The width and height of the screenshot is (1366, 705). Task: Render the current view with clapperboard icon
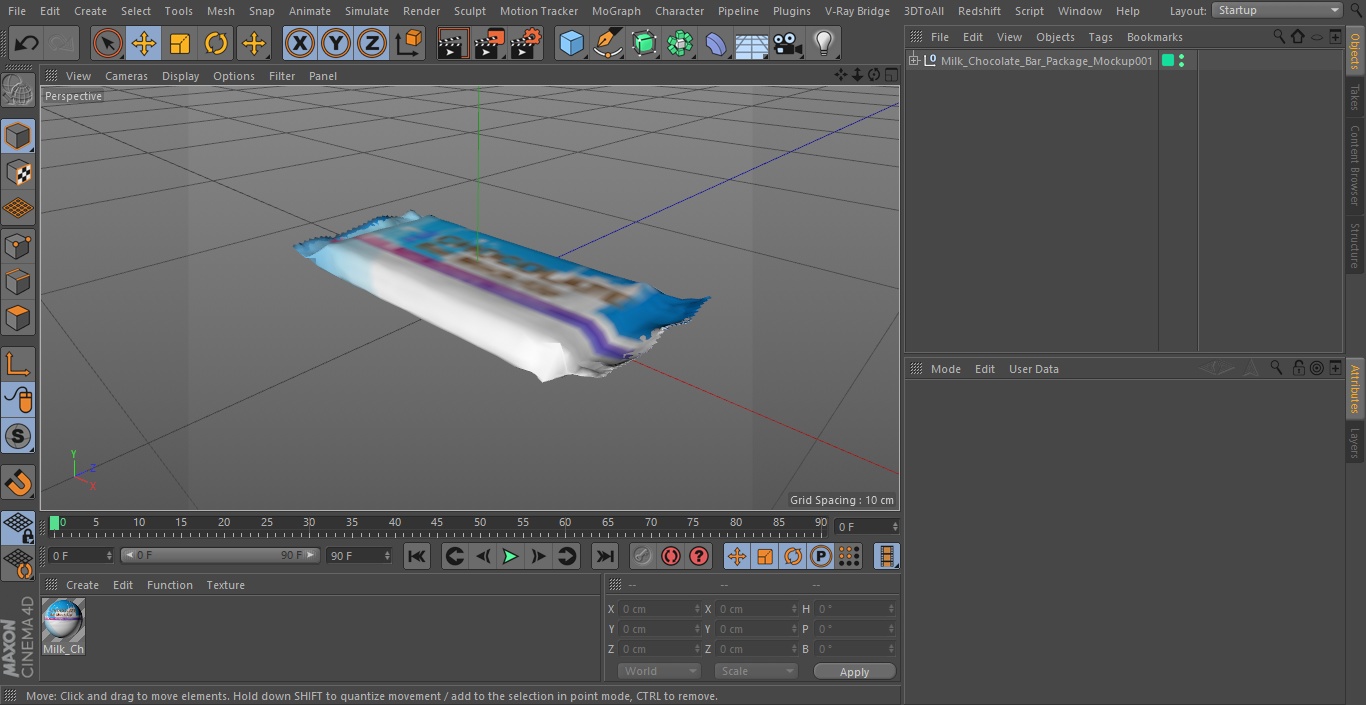pos(453,43)
